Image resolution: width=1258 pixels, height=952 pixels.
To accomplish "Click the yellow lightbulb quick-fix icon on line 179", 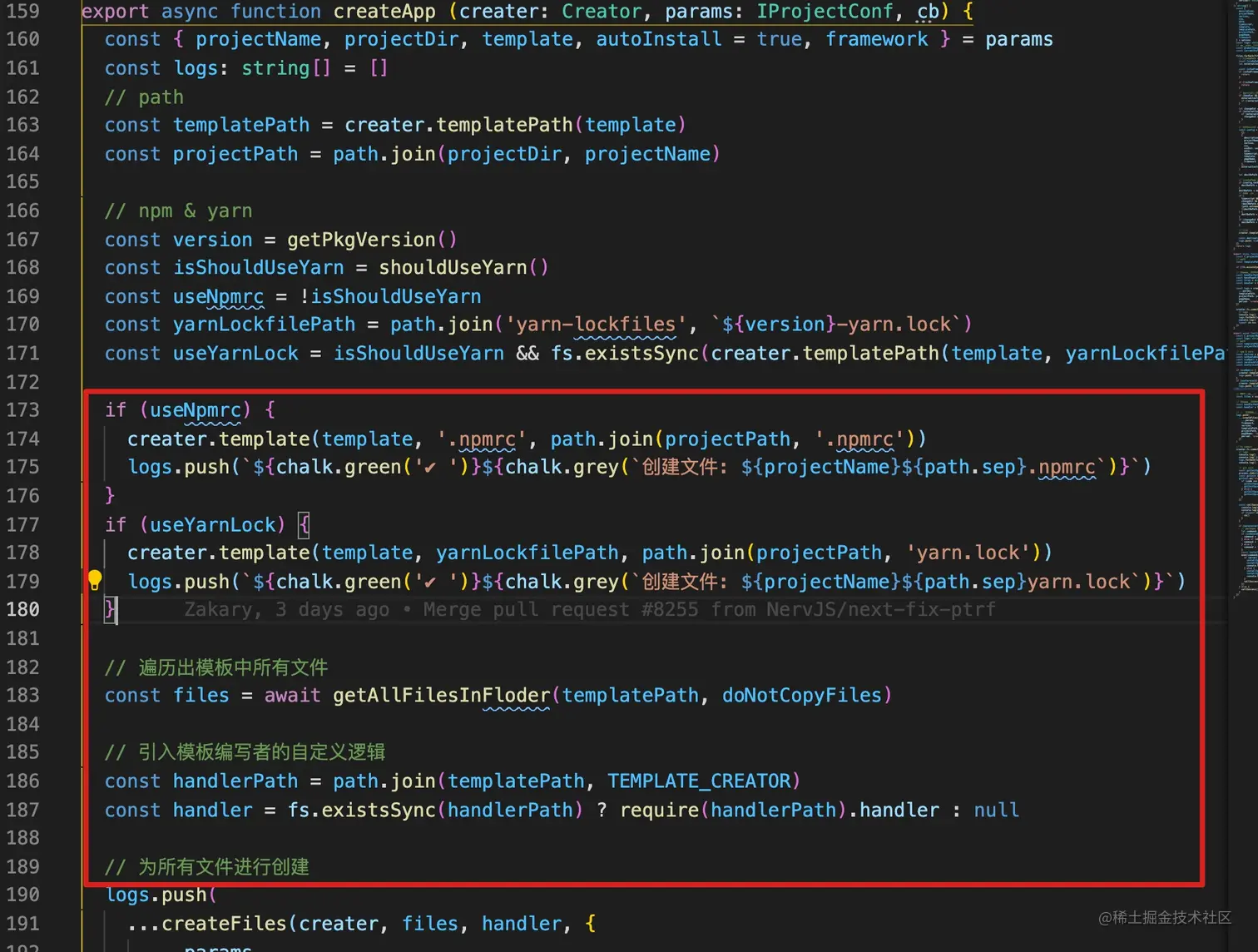I will tap(95, 580).
